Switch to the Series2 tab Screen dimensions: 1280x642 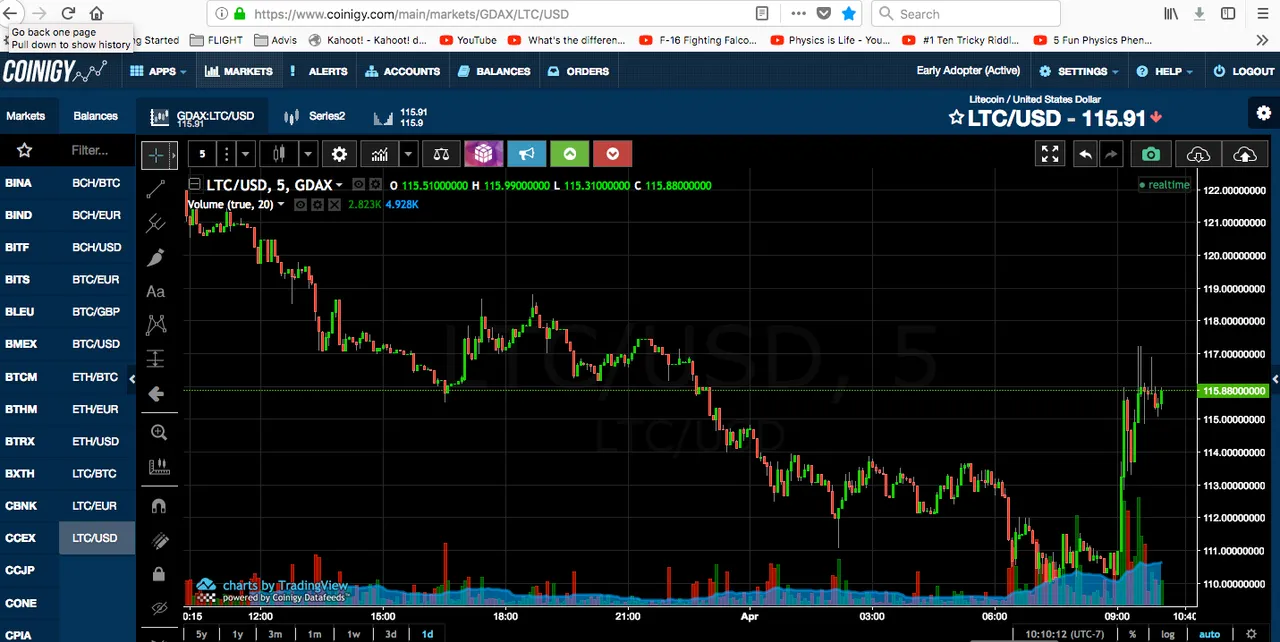click(x=315, y=116)
